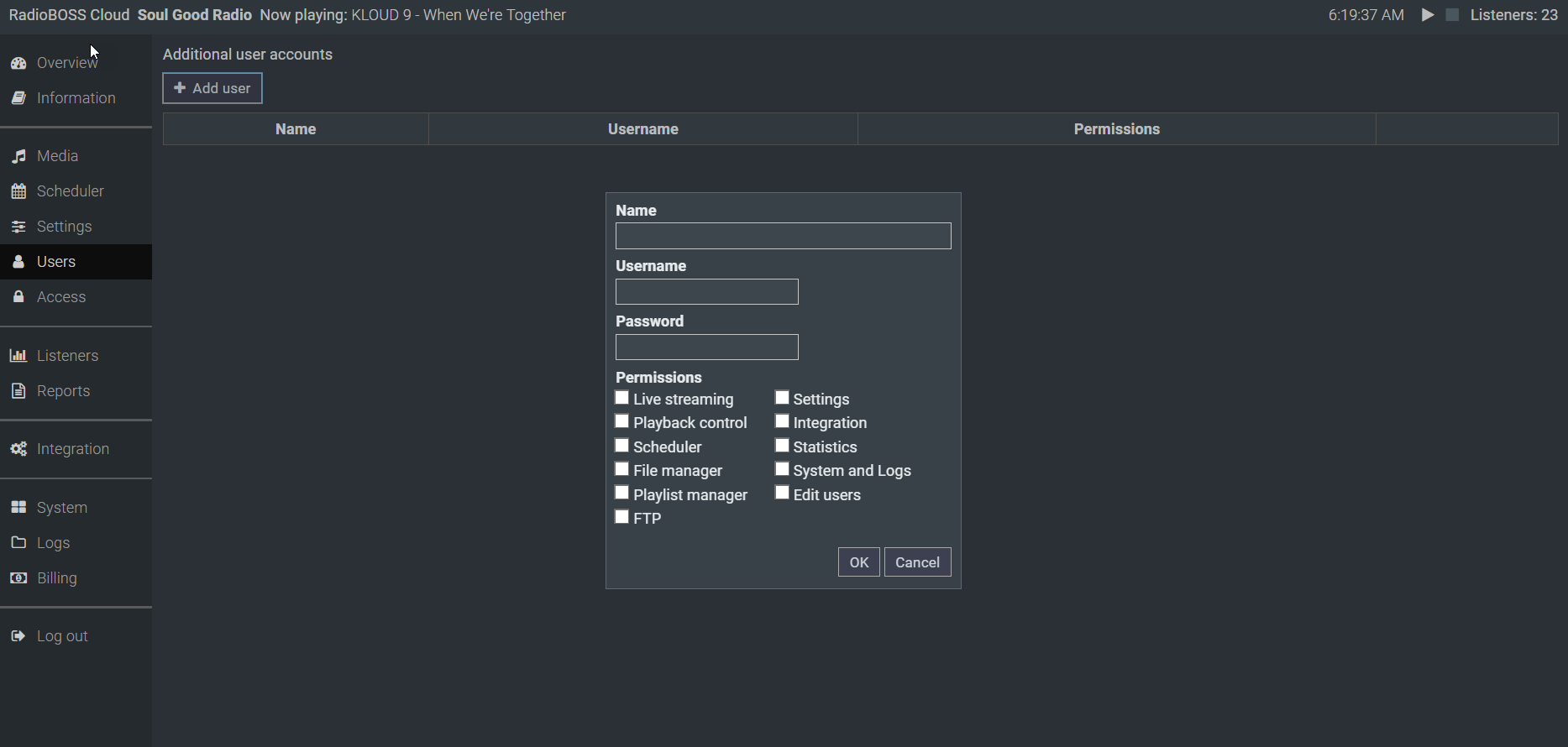
Task: Cancel the add user dialog
Action: coord(918,562)
